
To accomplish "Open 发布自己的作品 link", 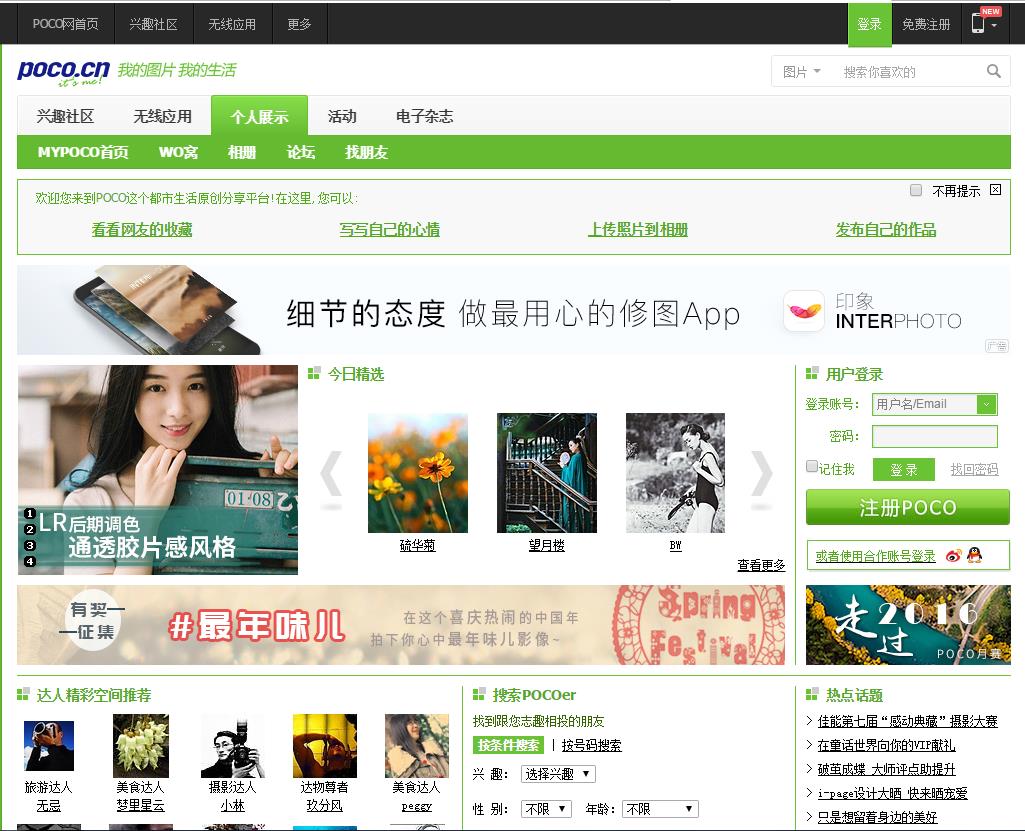I will (886, 229).
